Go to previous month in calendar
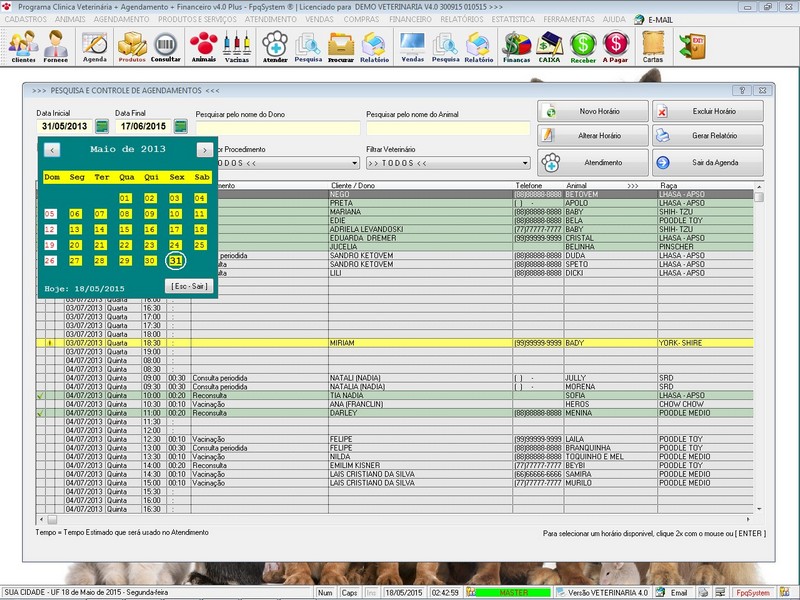The image size is (800, 600). [x=52, y=149]
